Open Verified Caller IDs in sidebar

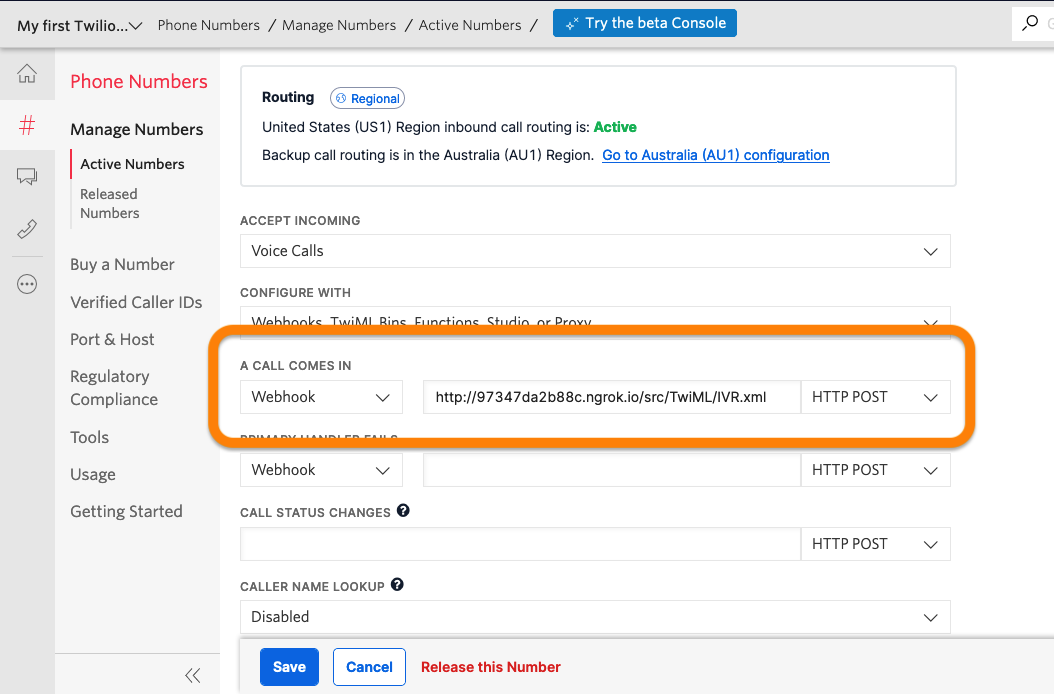click(x=136, y=302)
